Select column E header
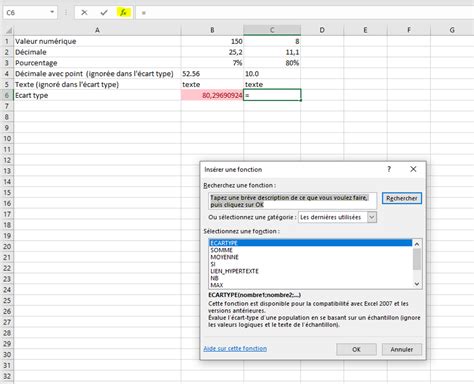The width and height of the screenshot is (474, 384). pyautogui.click(x=365, y=30)
